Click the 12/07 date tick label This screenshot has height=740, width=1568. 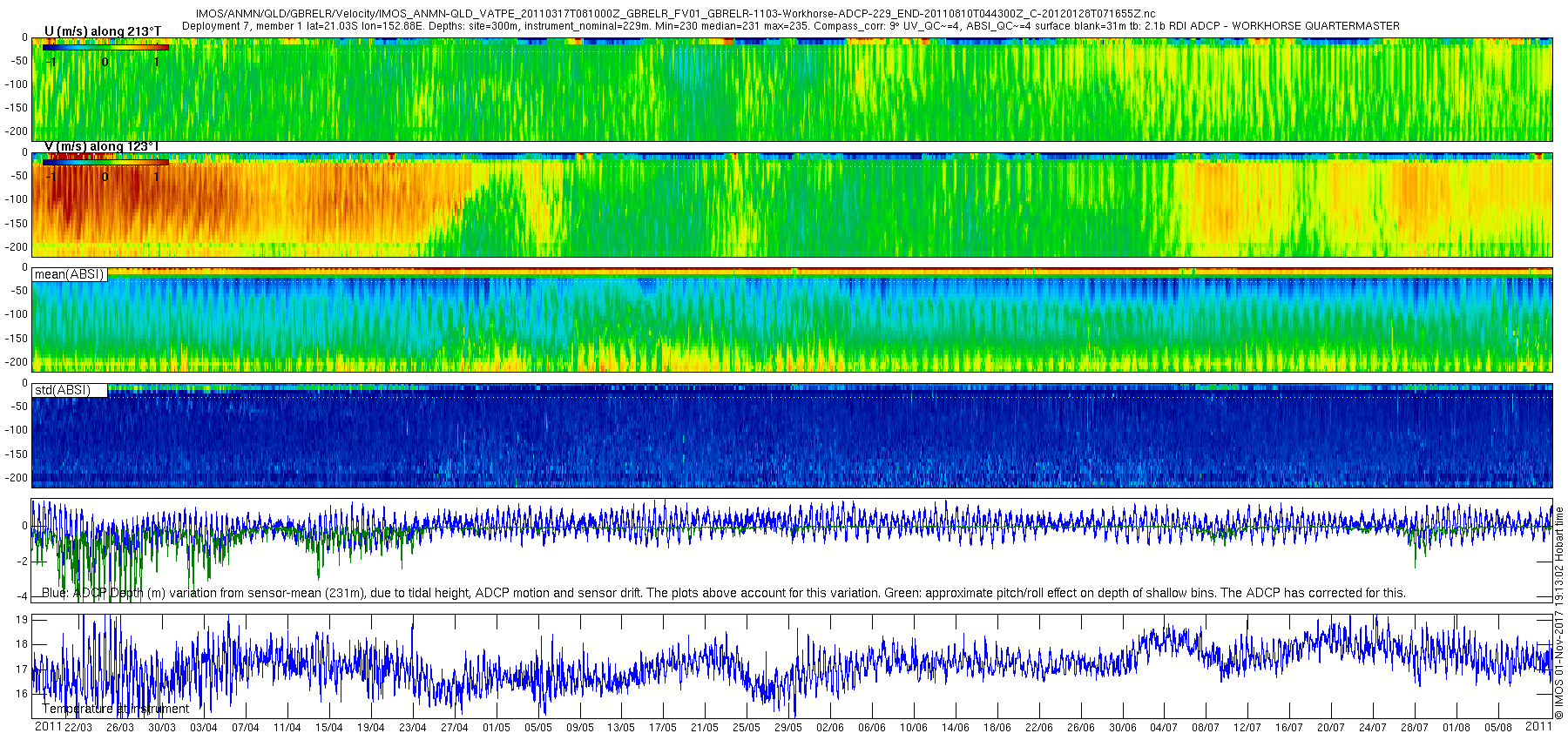[1247, 728]
